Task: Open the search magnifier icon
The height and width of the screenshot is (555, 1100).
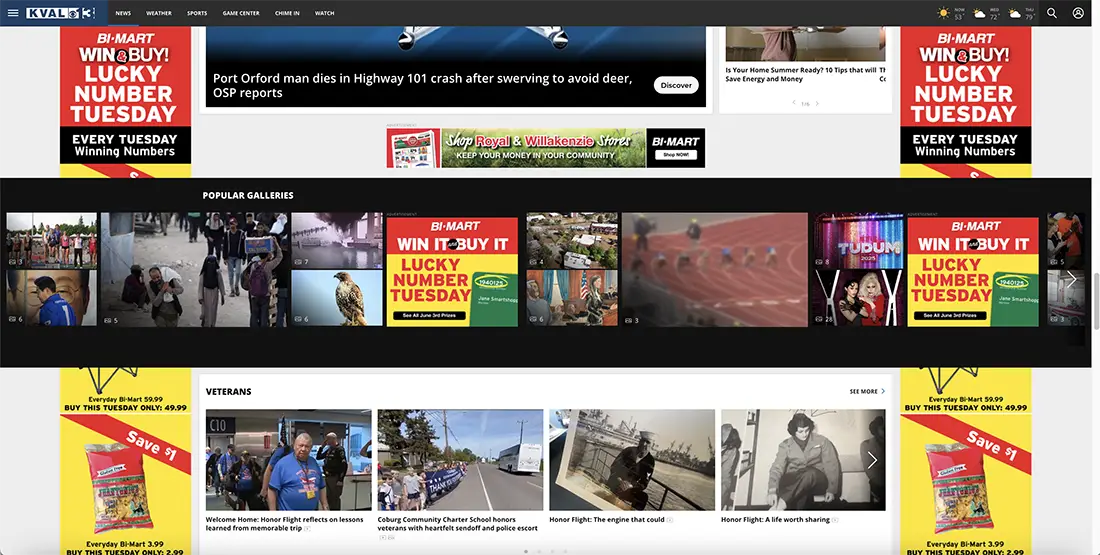Action: (x=1052, y=13)
